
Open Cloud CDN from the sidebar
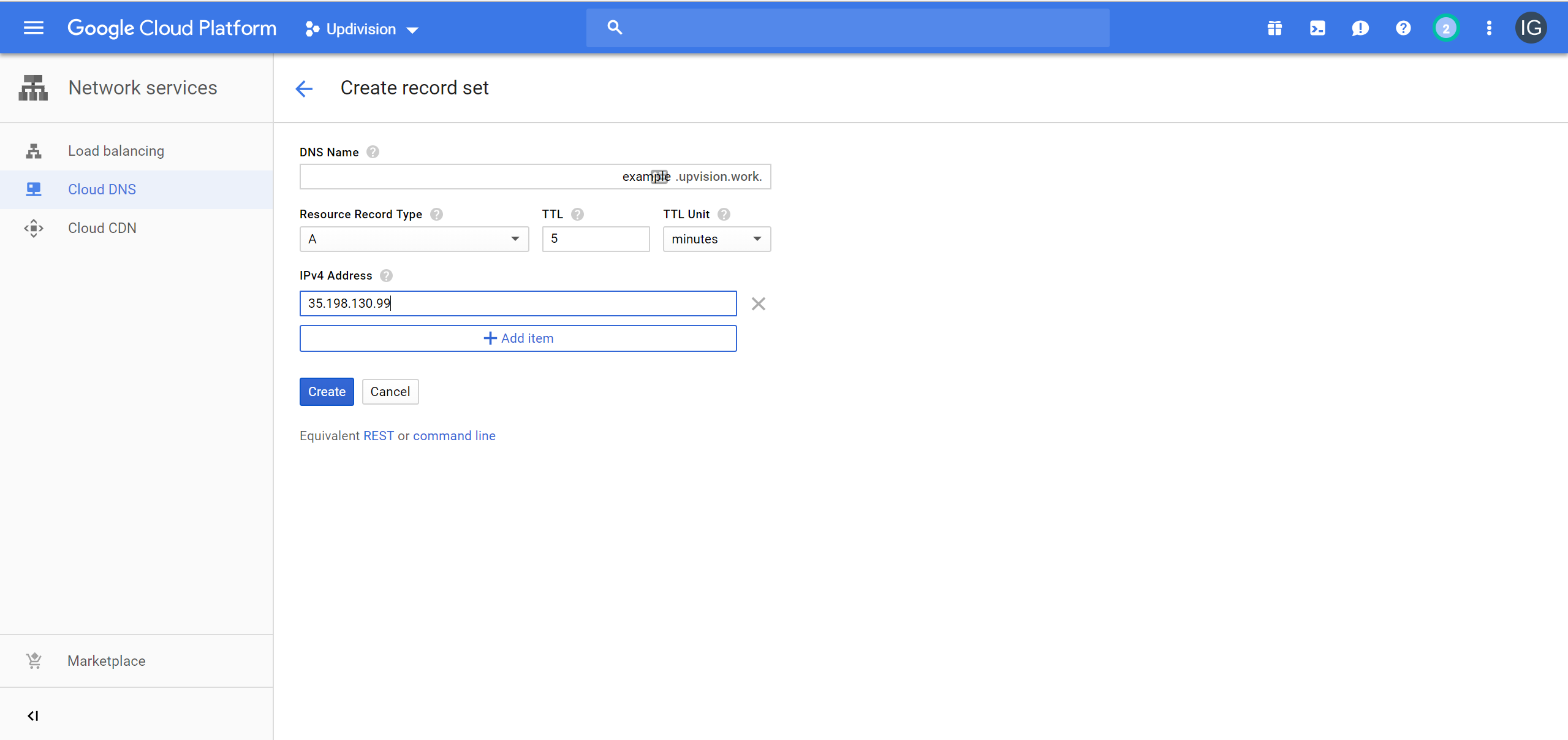click(x=102, y=227)
